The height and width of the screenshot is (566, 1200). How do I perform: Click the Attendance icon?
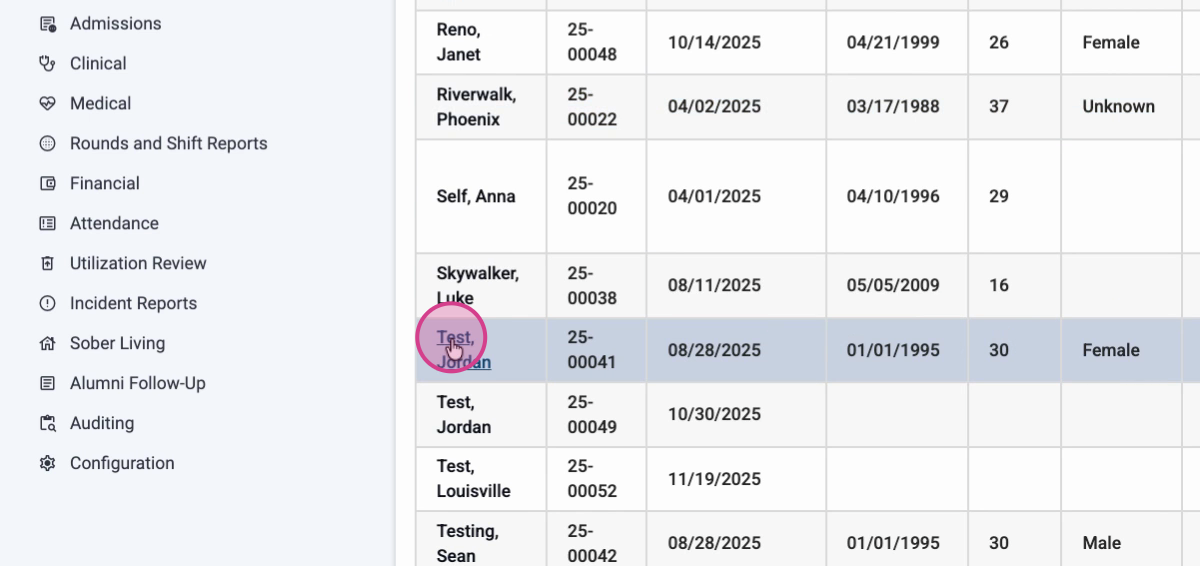pyautogui.click(x=47, y=224)
